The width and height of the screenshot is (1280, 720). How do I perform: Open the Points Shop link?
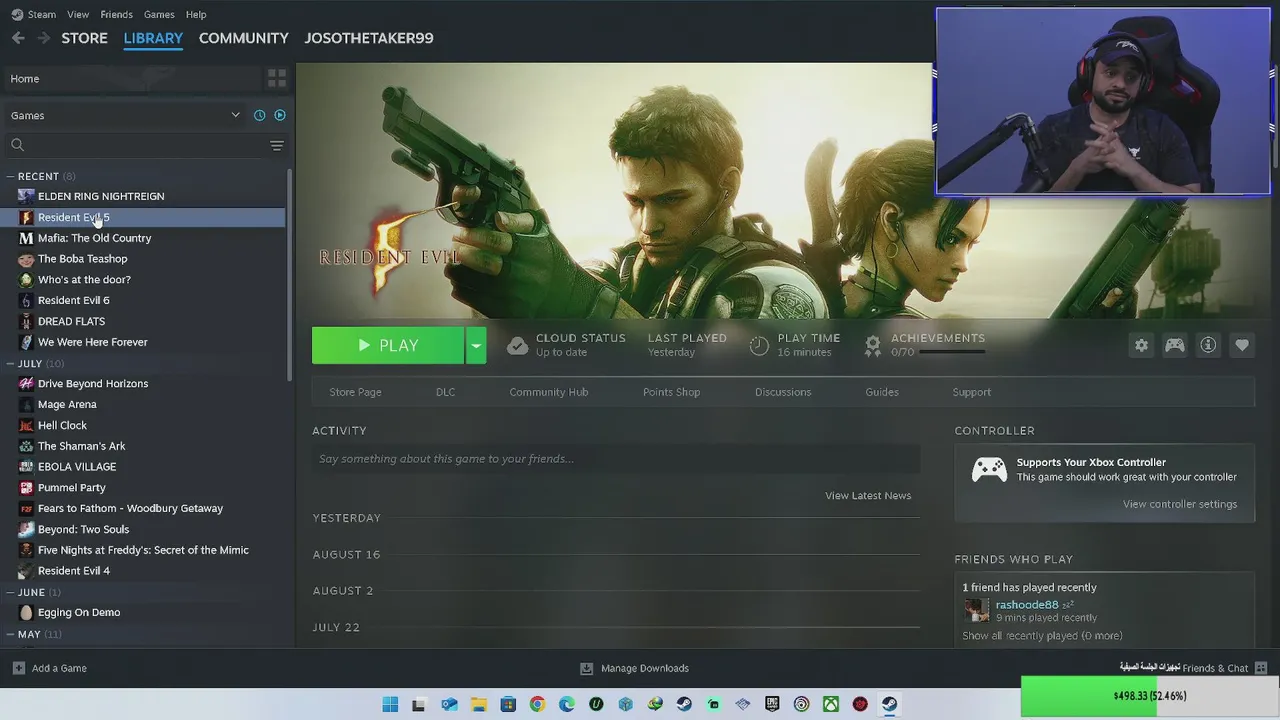[671, 392]
